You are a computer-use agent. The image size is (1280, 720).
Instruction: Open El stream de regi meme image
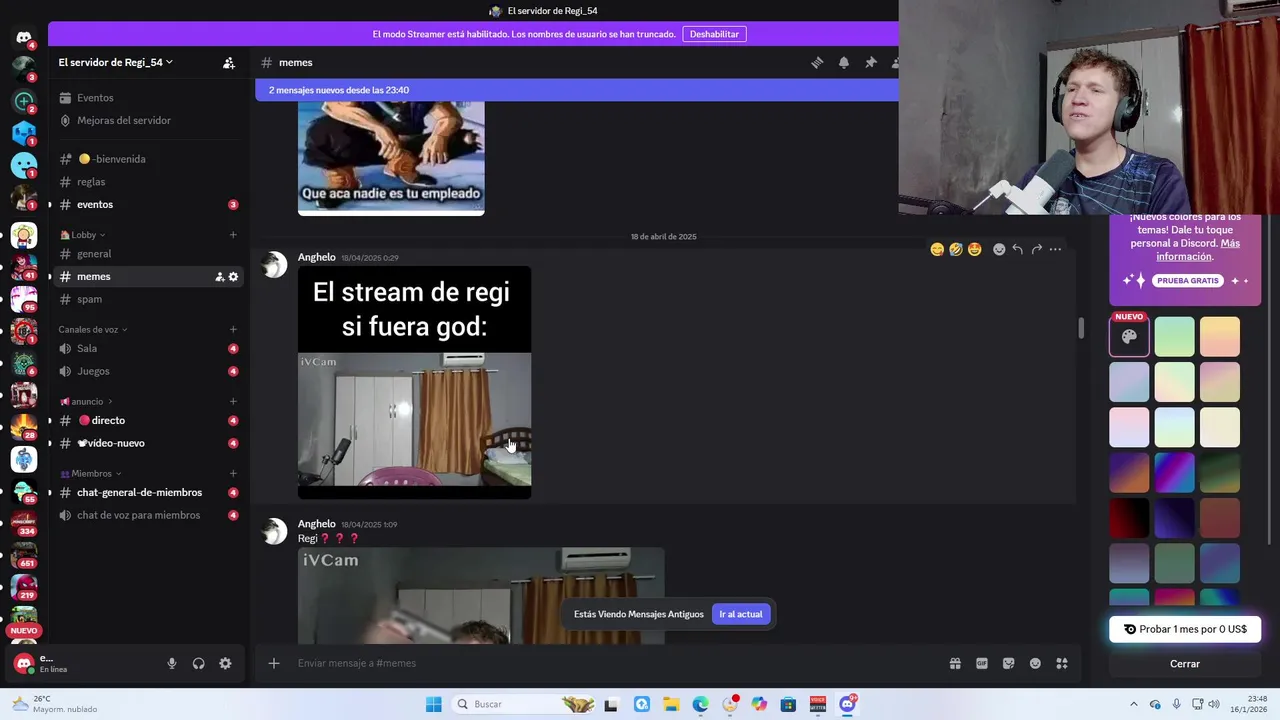click(x=414, y=382)
